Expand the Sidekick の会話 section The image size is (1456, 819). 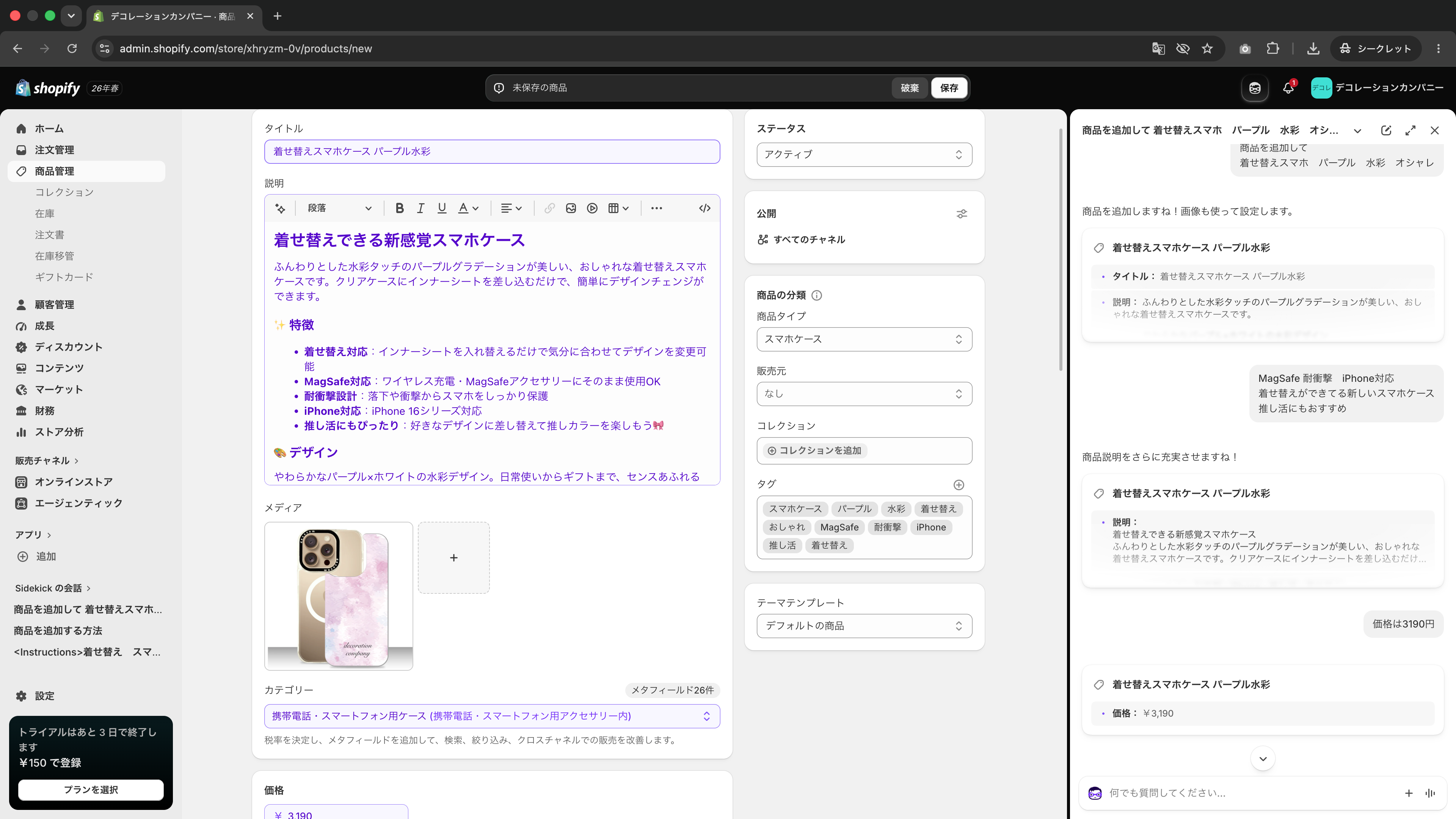coord(53,588)
